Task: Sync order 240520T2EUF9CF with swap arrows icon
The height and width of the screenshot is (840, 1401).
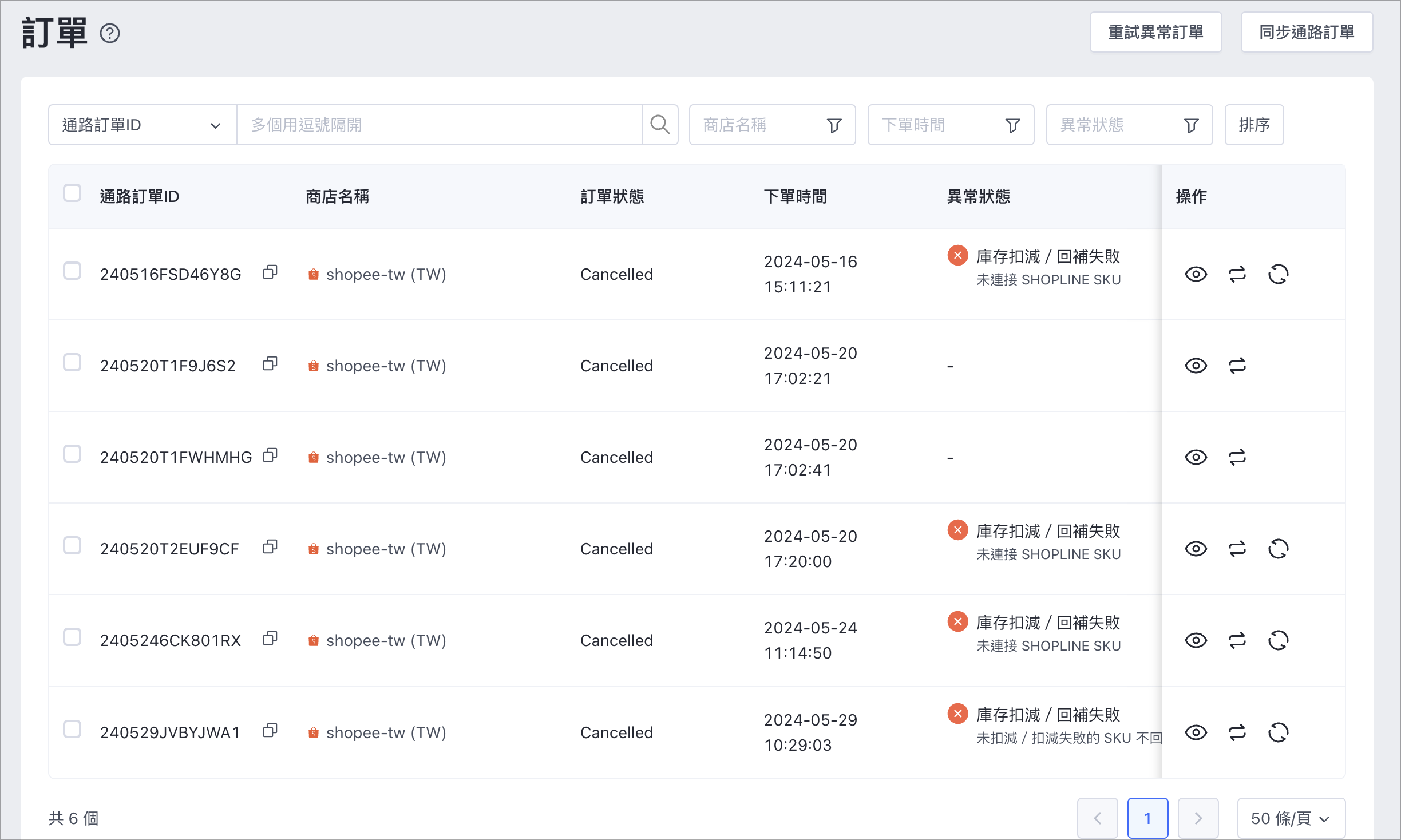Action: tap(1237, 549)
